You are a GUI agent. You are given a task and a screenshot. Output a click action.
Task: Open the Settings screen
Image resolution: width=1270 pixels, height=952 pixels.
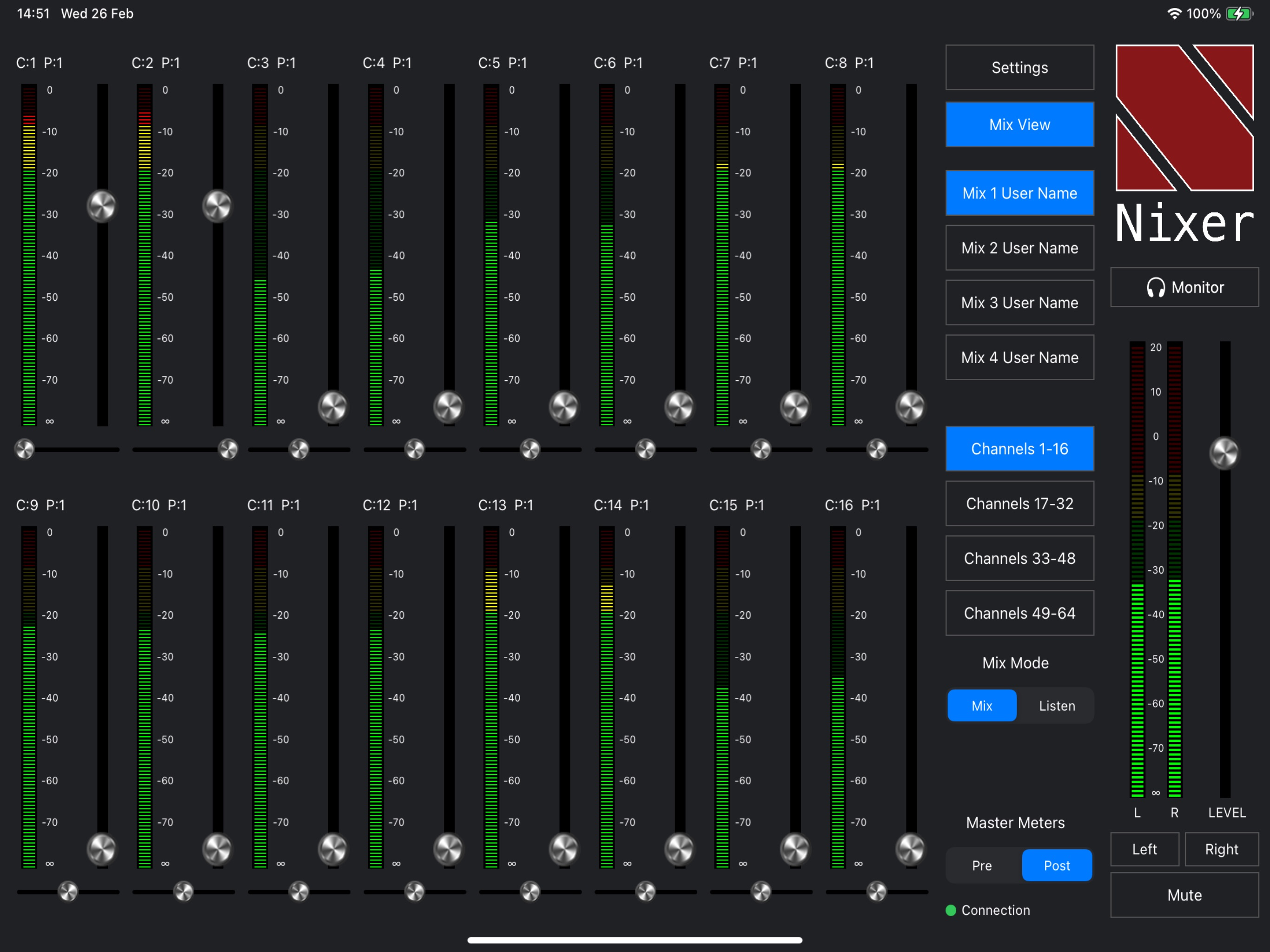point(1019,67)
